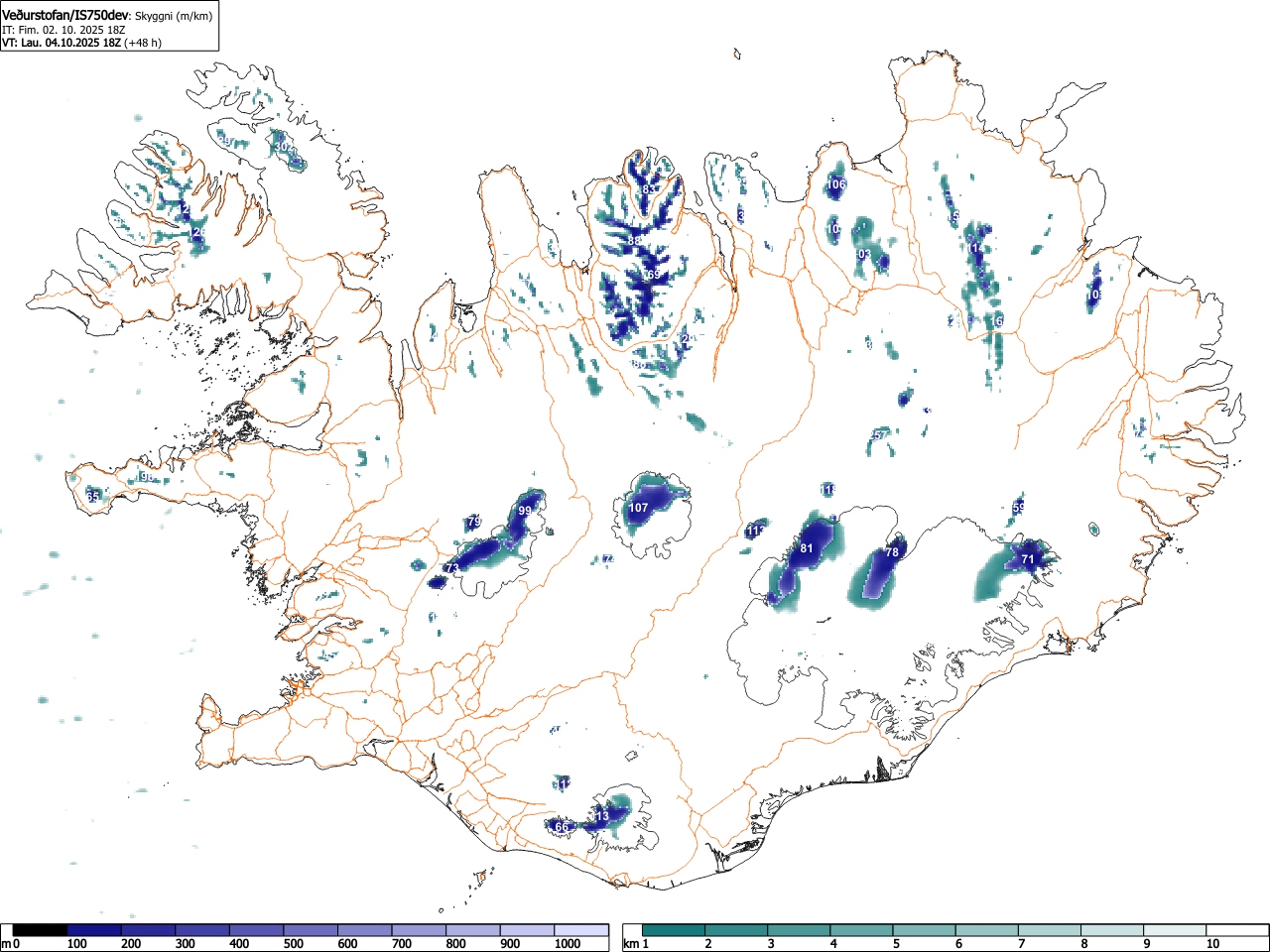Pick the 1–2 km dark teal swatch

(x=674, y=930)
